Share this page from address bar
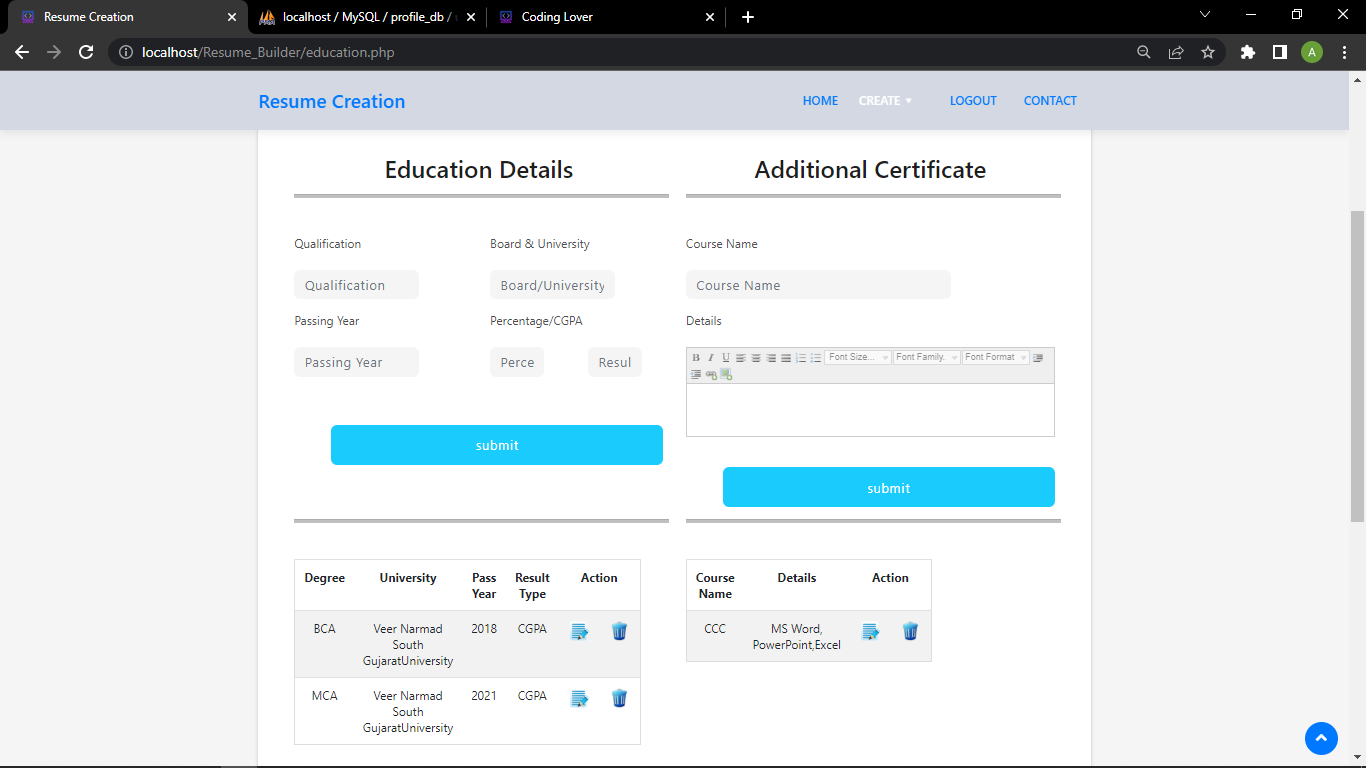This screenshot has width=1366, height=768. (x=1176, y=52)
